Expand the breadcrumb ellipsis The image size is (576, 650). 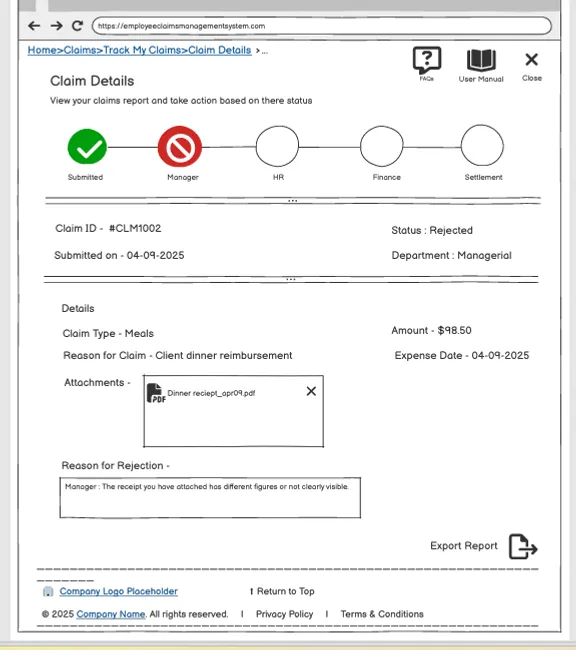point(265,52)
